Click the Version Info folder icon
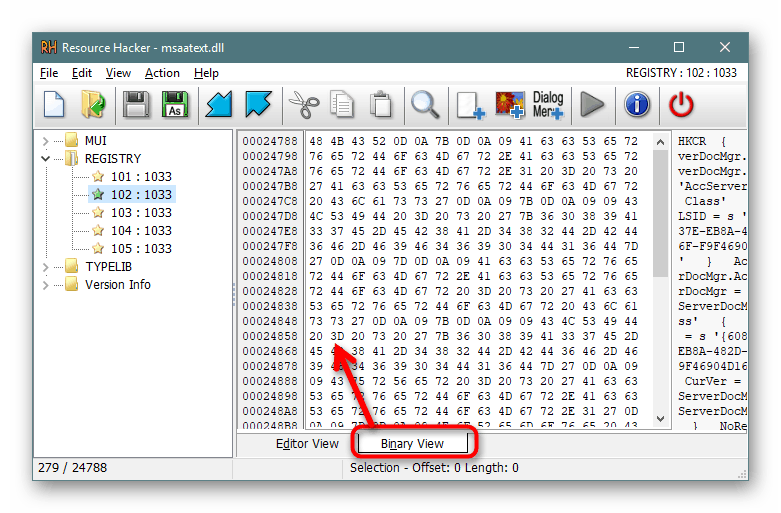Screen dimensions: 781x513 click(72, 284)
